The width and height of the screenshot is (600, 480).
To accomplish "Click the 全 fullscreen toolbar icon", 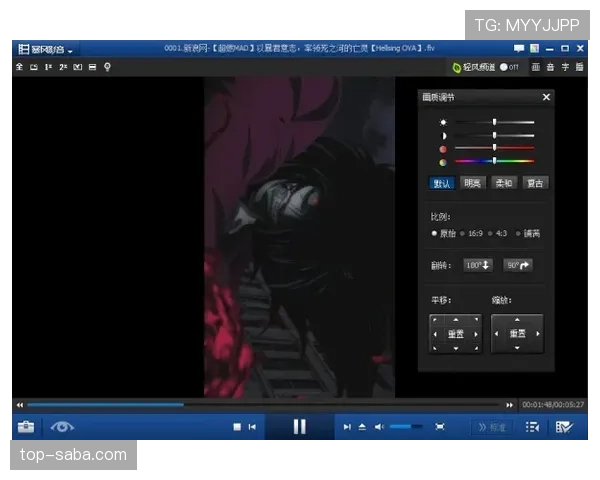I will click(x=20, y=67).
